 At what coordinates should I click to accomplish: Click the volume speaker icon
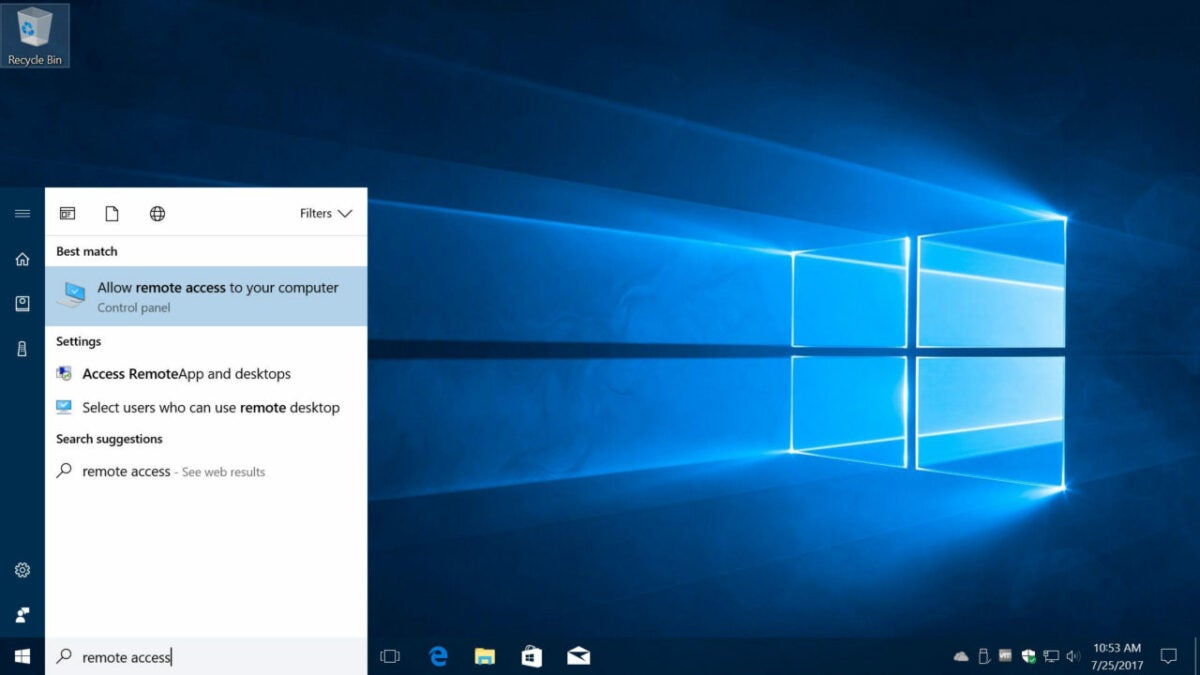1073,656
